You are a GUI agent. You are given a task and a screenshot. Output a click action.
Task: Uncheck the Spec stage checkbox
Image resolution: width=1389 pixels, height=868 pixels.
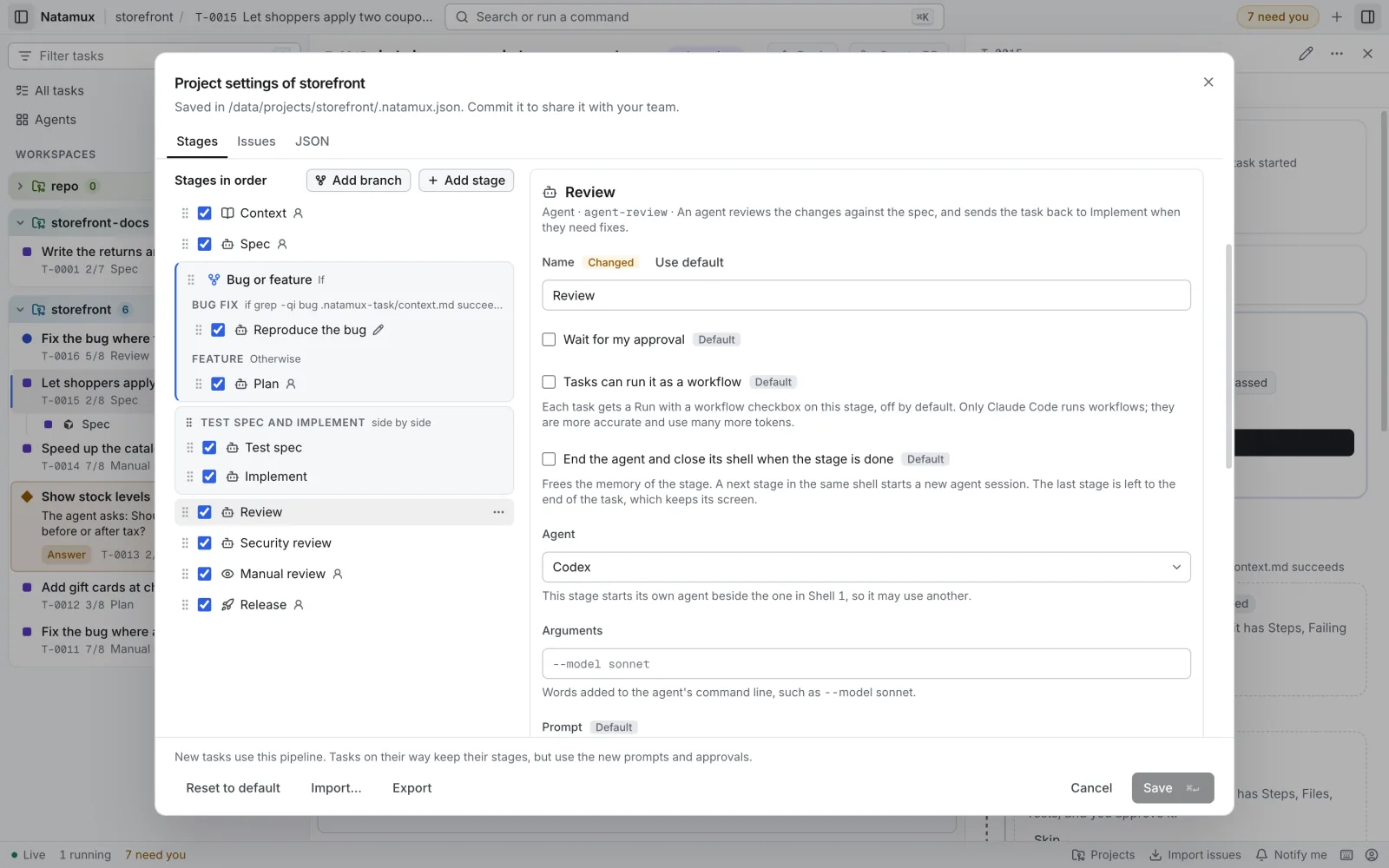click(x=205, y=245)
